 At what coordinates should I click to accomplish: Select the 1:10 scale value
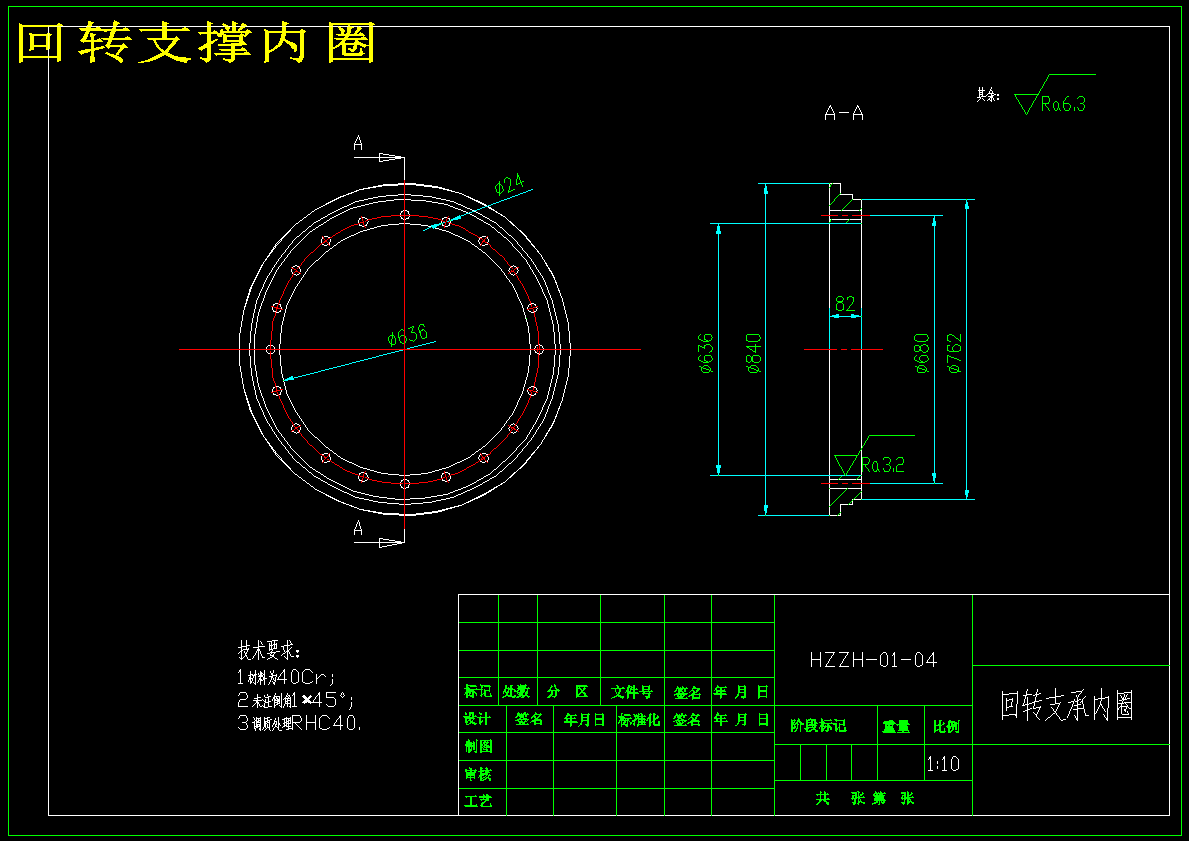point(943,764)
